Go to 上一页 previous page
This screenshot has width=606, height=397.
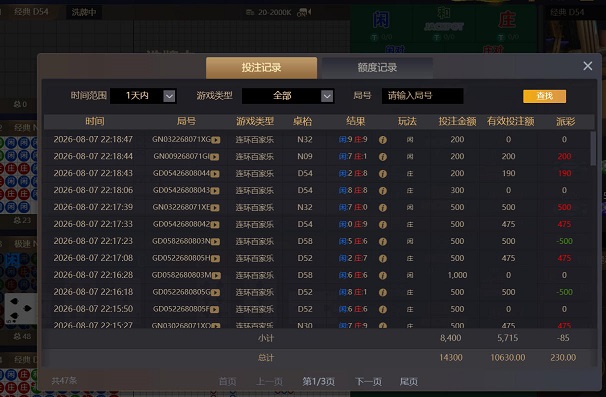[269, 382]
